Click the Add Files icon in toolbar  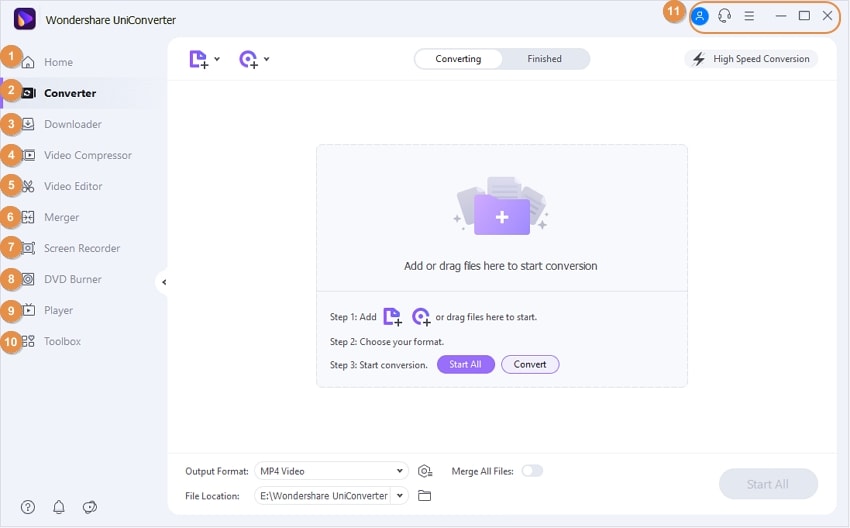pos(198,59)
